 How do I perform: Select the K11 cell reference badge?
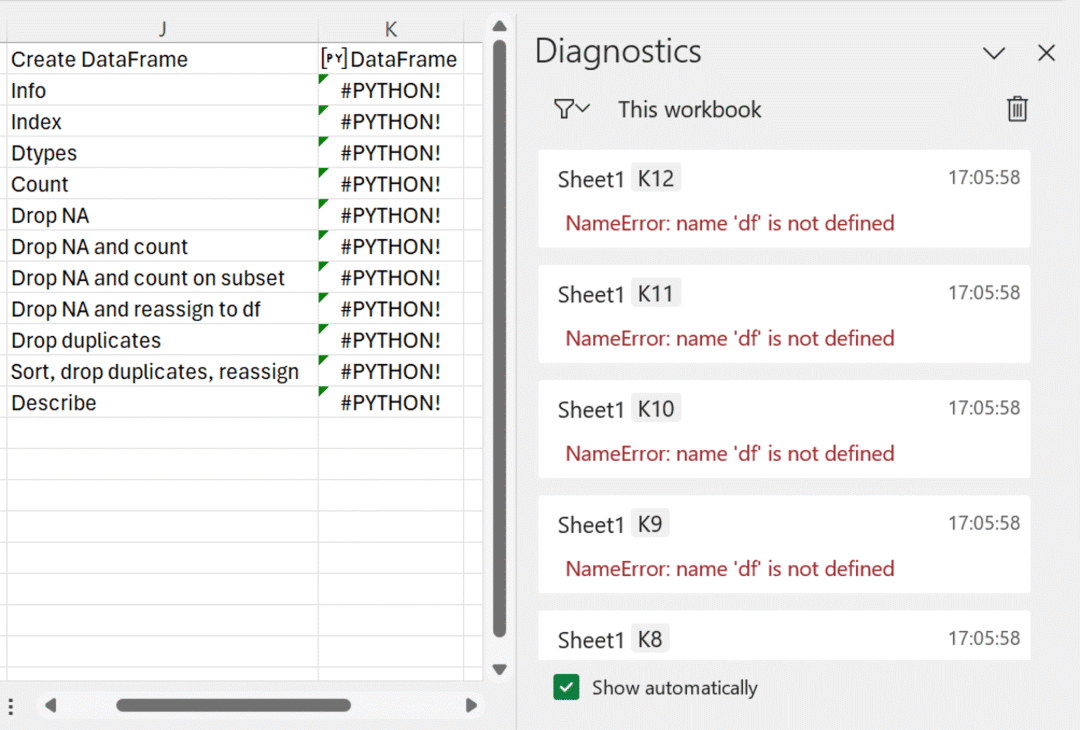coord(656,293)
